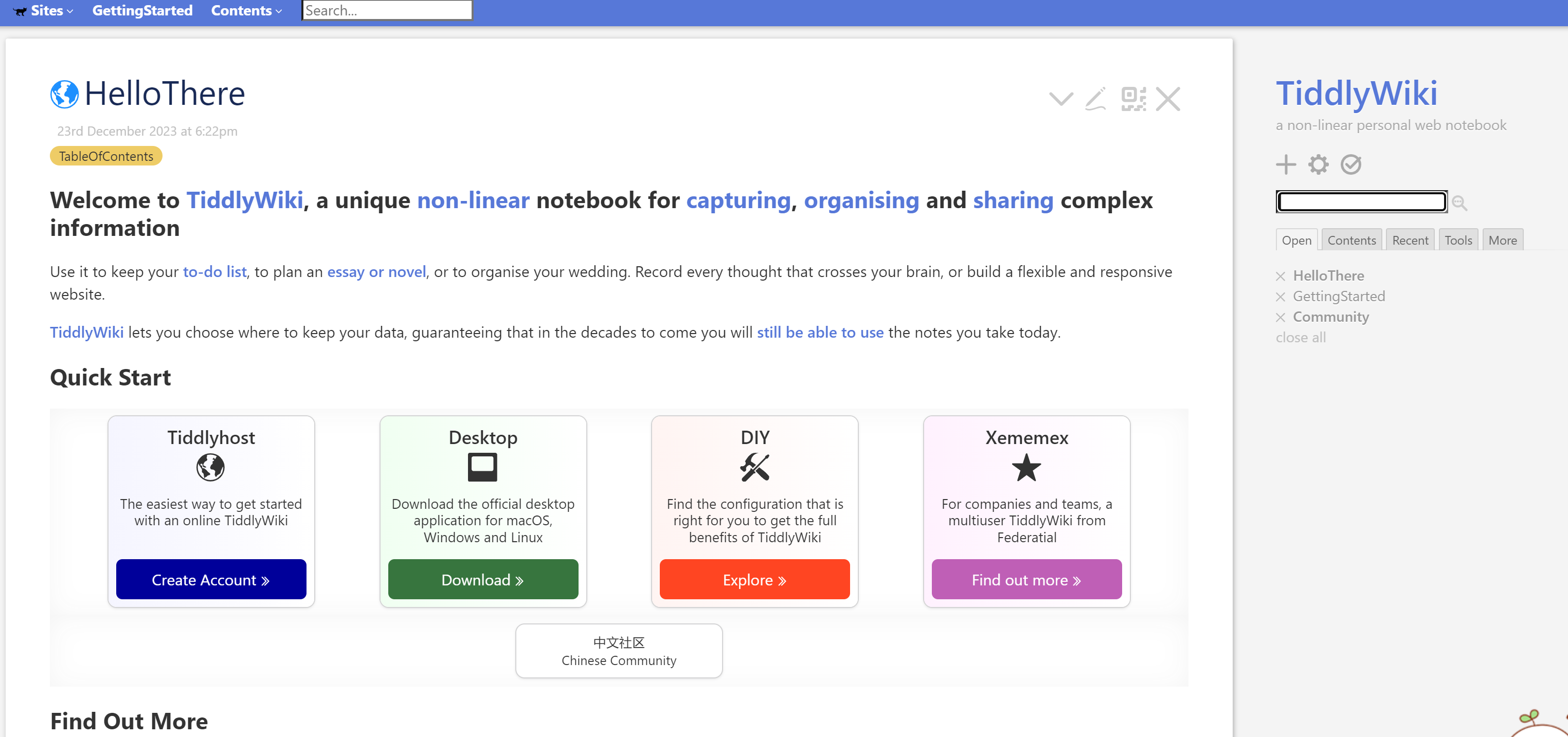1568x737 pixels.
Task: Switch to the More sidebar tab
Action: point(1502,240)
